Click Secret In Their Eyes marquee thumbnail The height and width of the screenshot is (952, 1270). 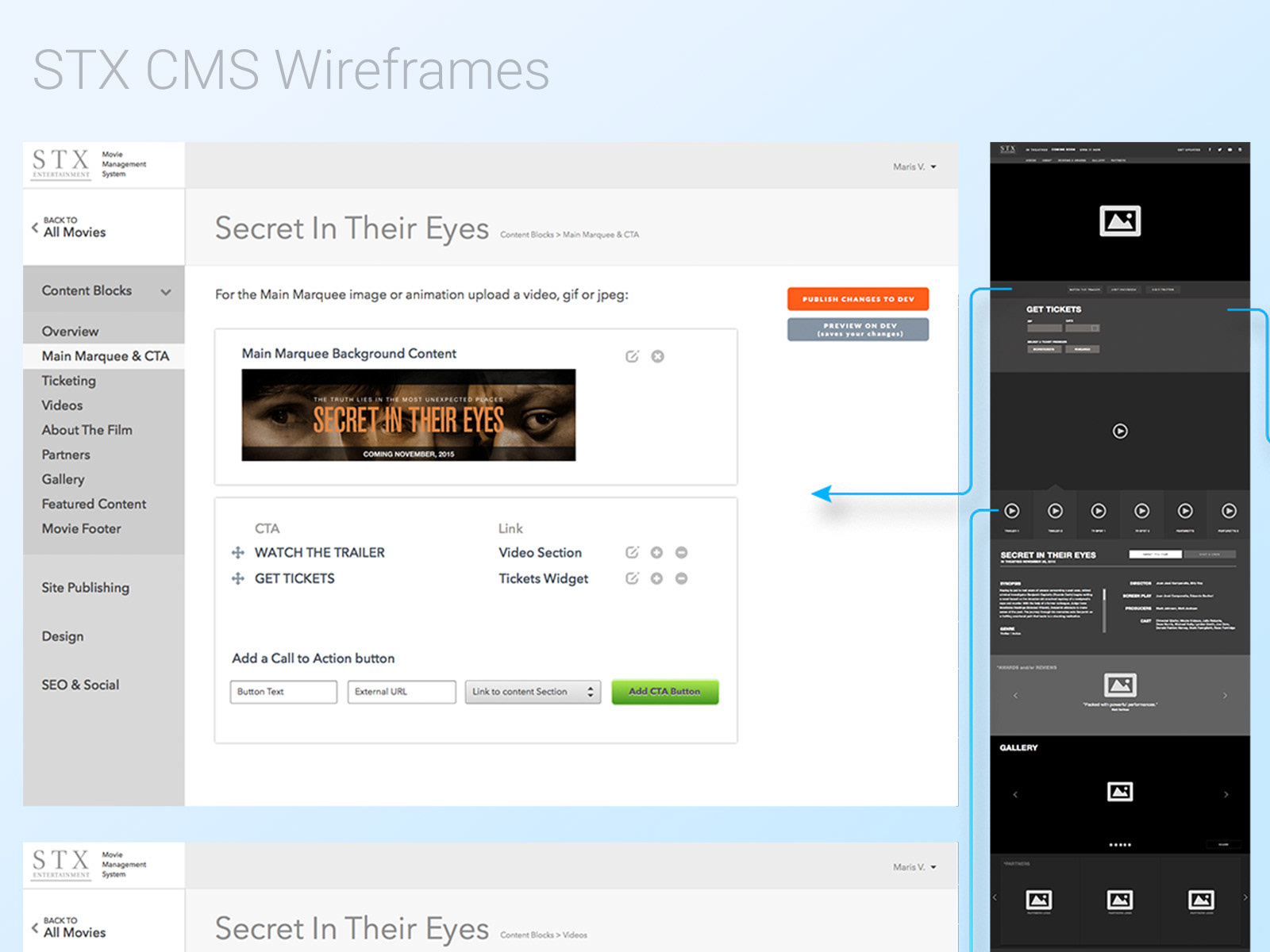point(409,415)
